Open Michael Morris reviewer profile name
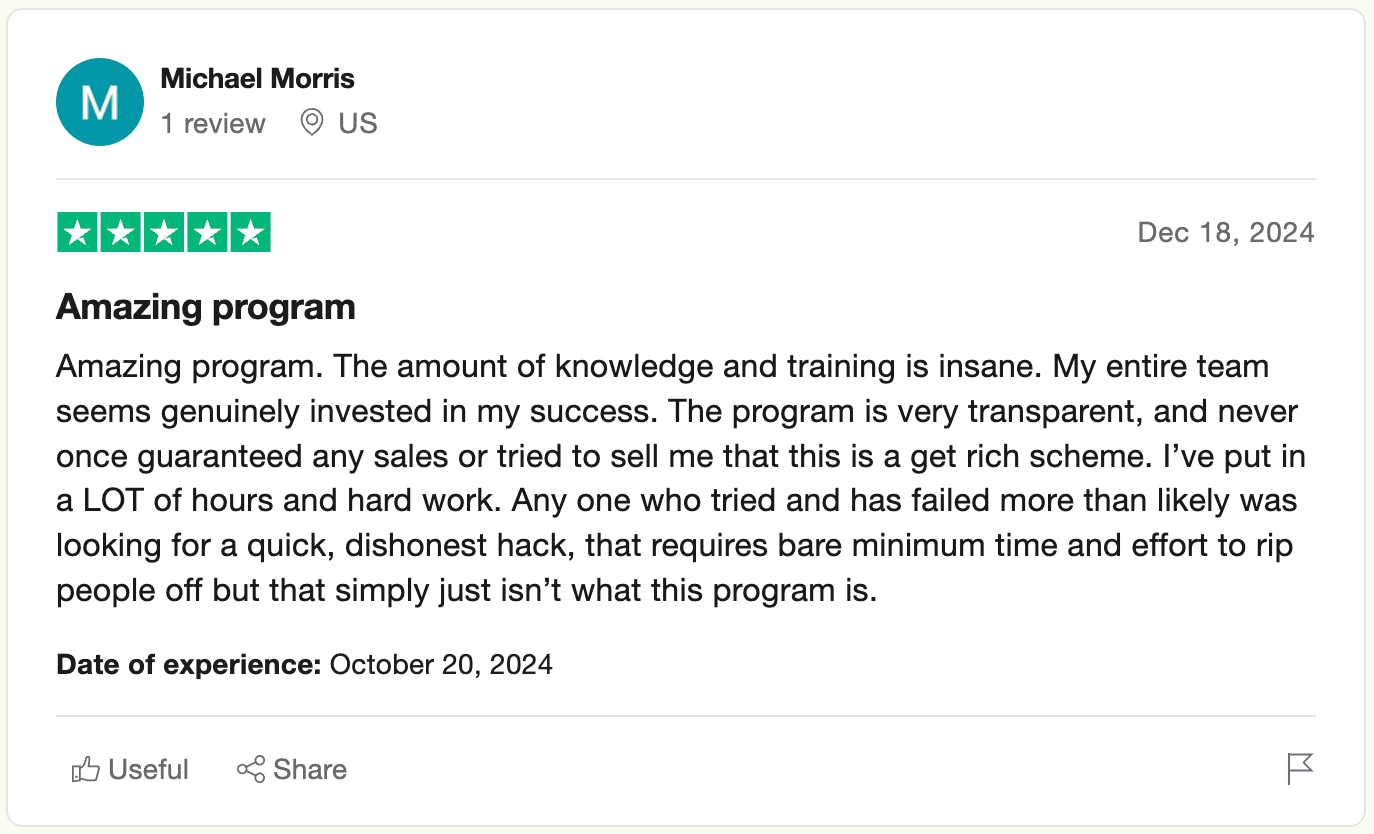 [257, 78]
